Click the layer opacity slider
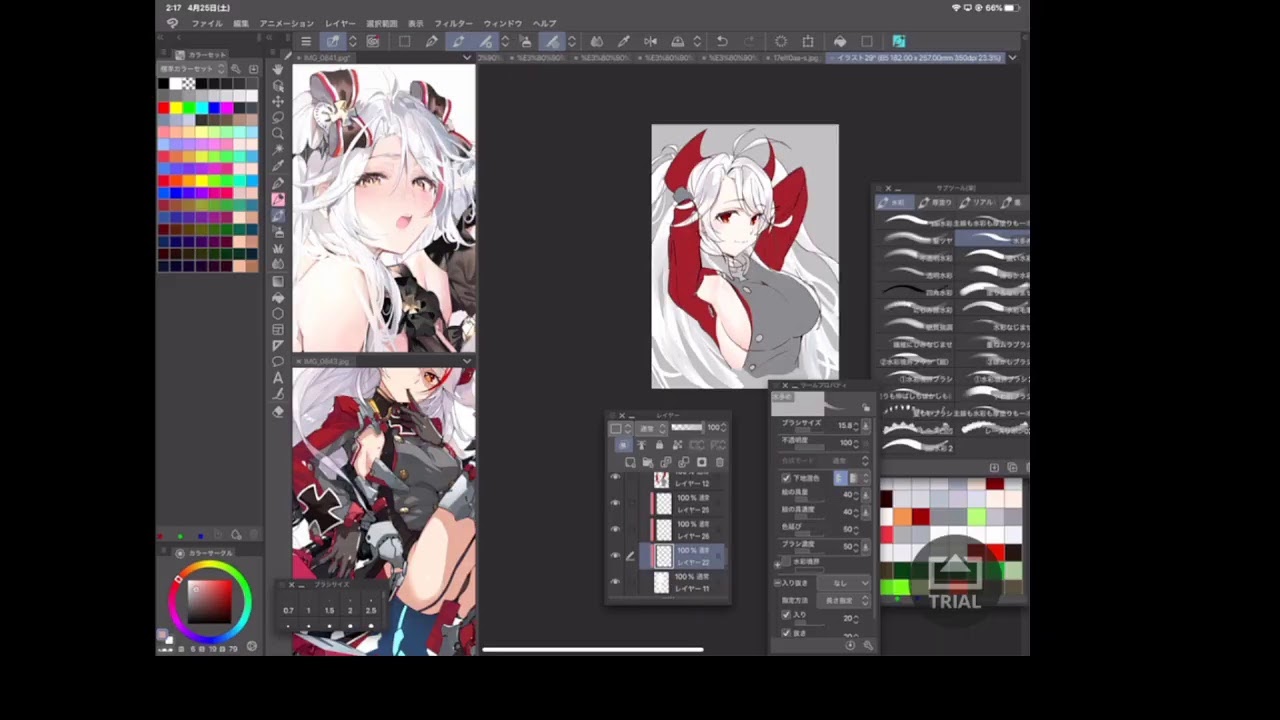The width and height of the screenshot is (1280, 720). click(687, 428)
